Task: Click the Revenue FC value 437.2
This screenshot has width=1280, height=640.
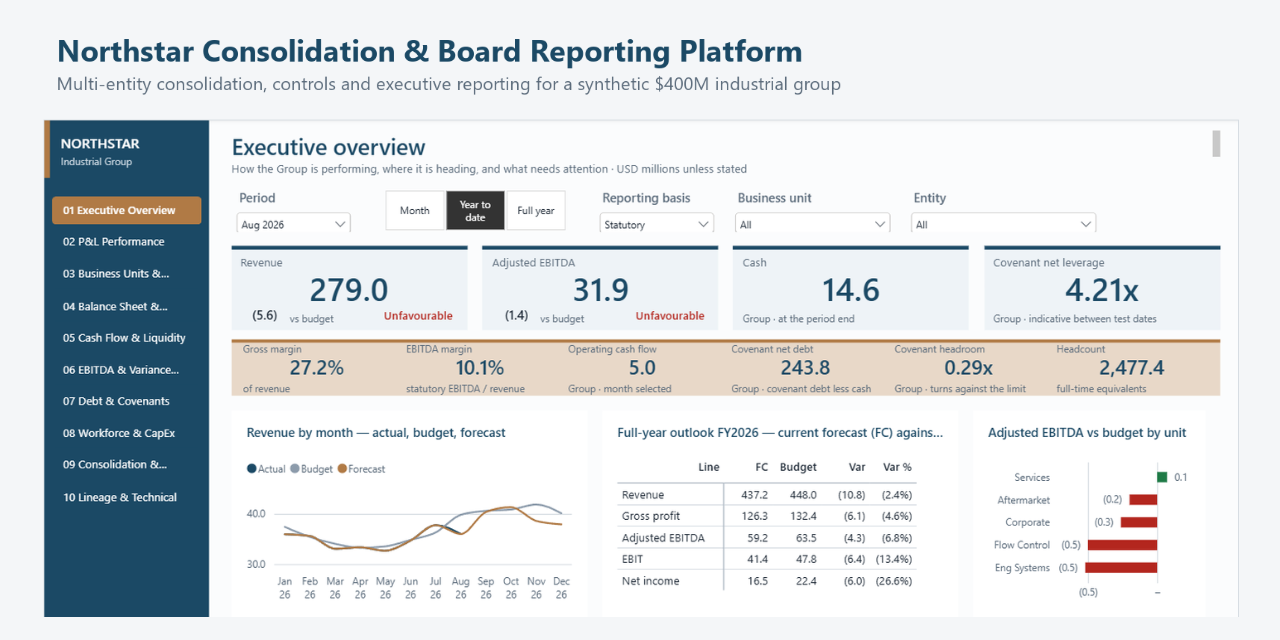Action: (x=754, y=495)
